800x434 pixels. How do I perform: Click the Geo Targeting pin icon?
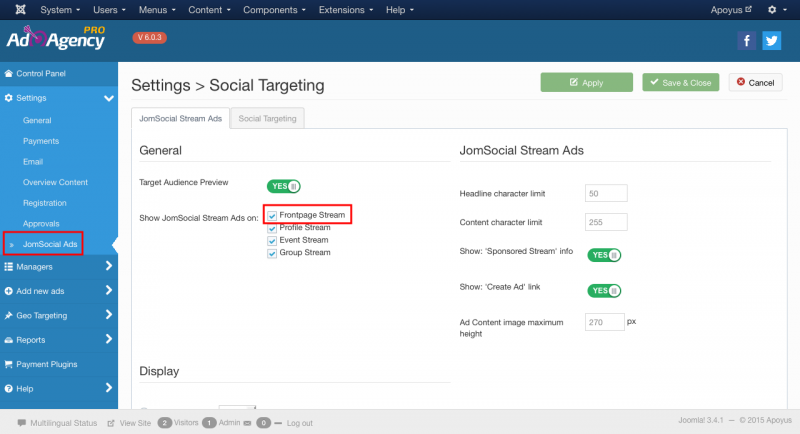pos(9,316)
